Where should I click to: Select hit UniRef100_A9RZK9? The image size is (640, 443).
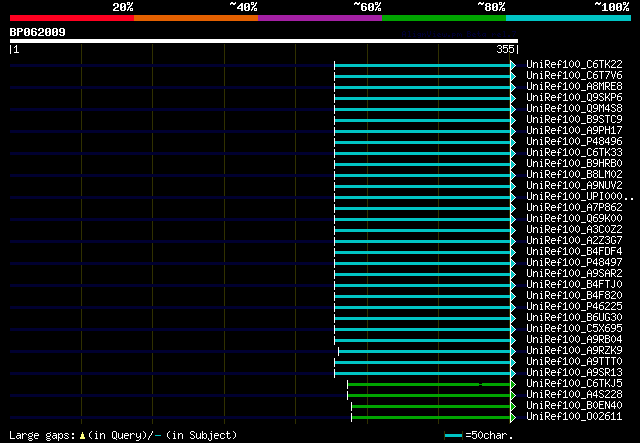tap(574, 351)
